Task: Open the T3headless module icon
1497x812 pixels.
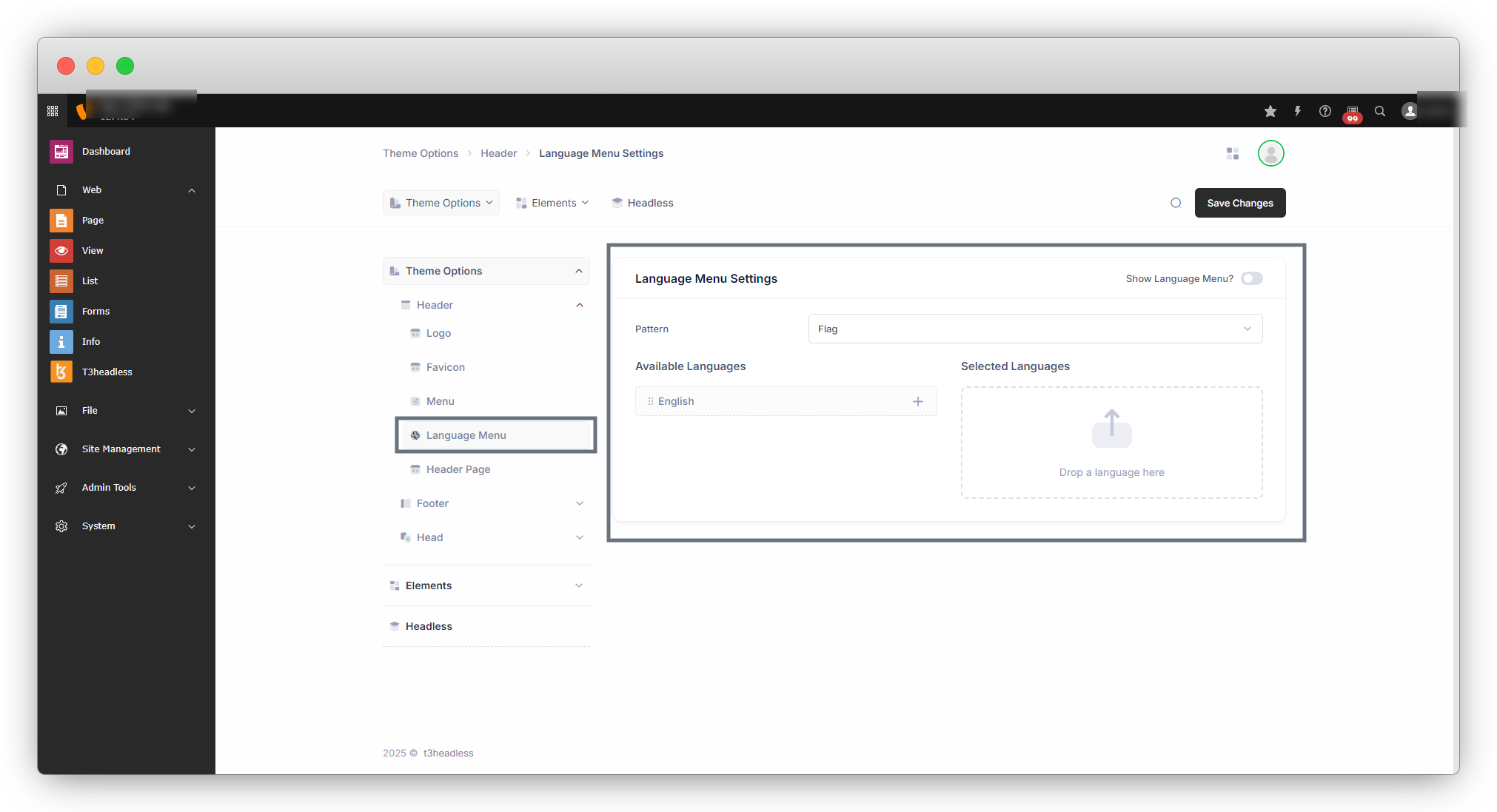Action: click(61, 372)
